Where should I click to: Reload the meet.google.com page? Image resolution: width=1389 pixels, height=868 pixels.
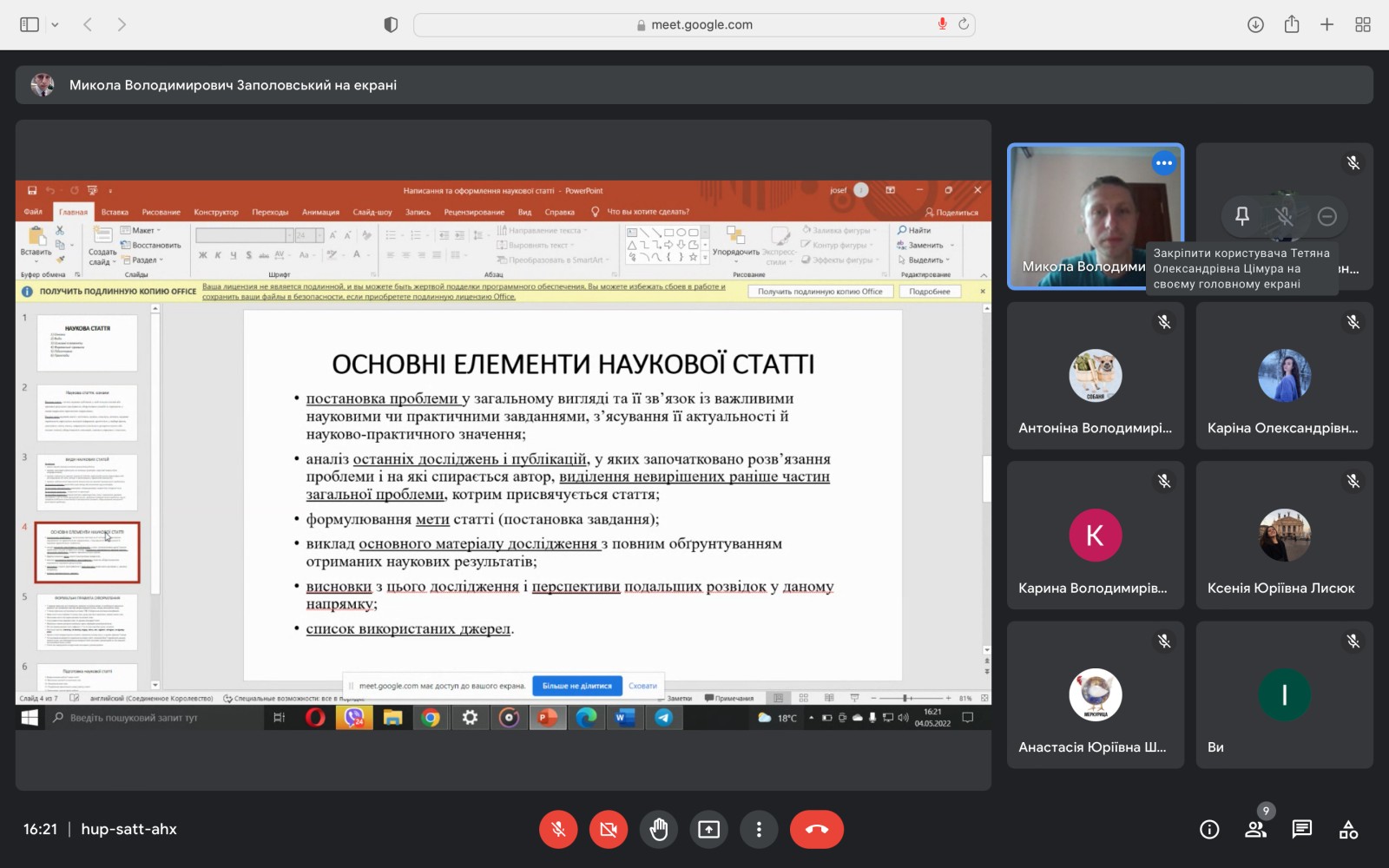click(963, 24)
